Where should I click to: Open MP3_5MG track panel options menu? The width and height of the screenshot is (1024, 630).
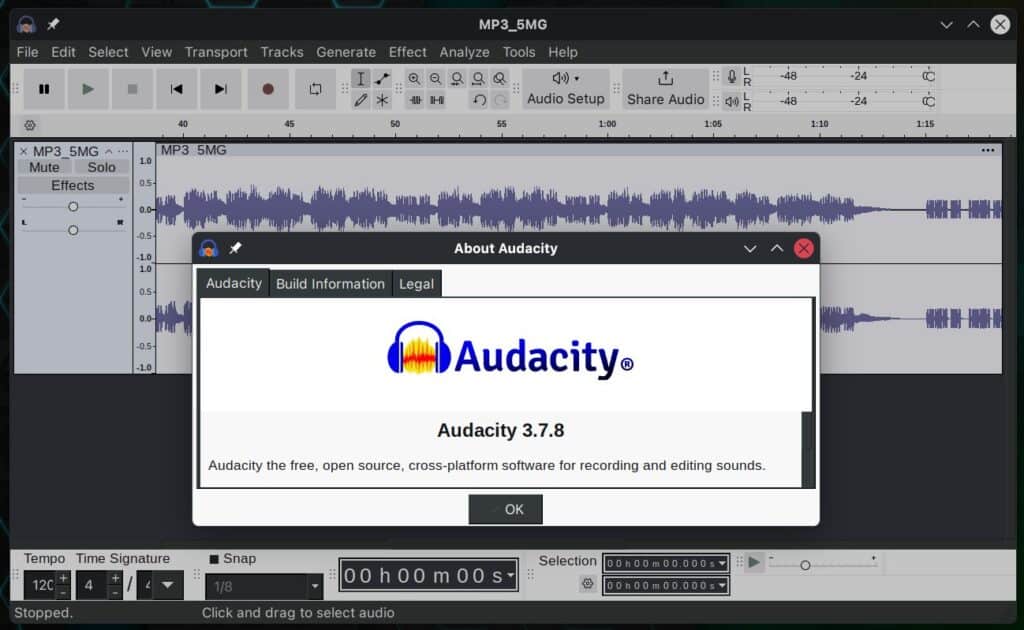click(123, 151)
